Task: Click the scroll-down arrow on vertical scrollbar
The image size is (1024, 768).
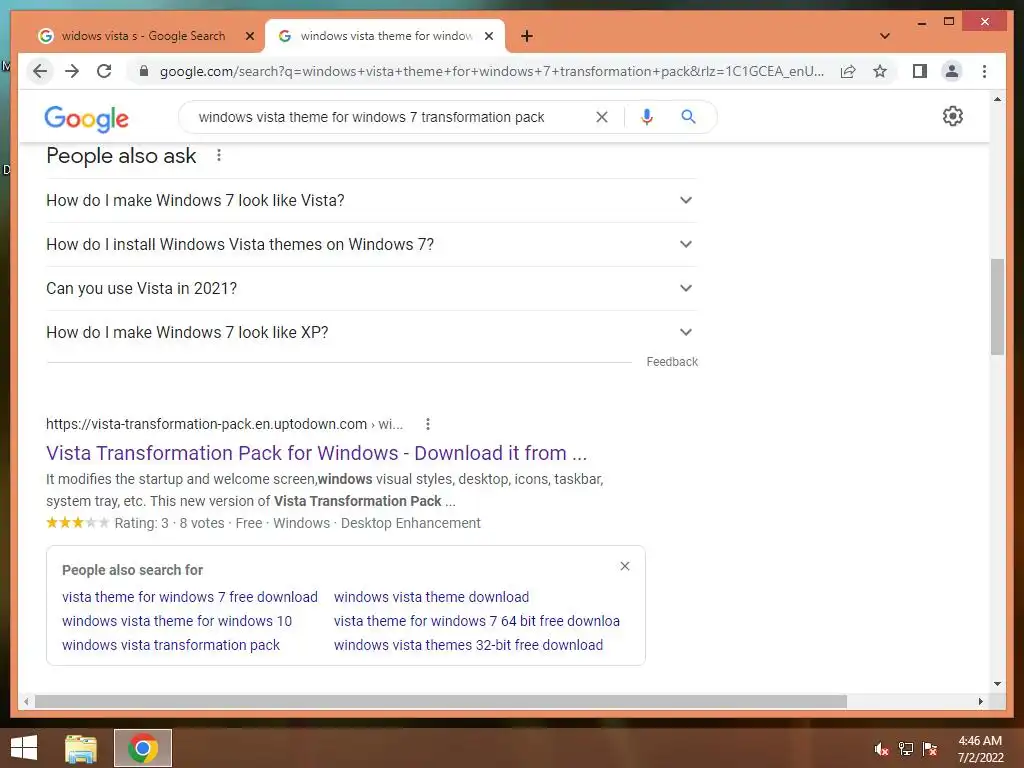Action: [997, 684]
